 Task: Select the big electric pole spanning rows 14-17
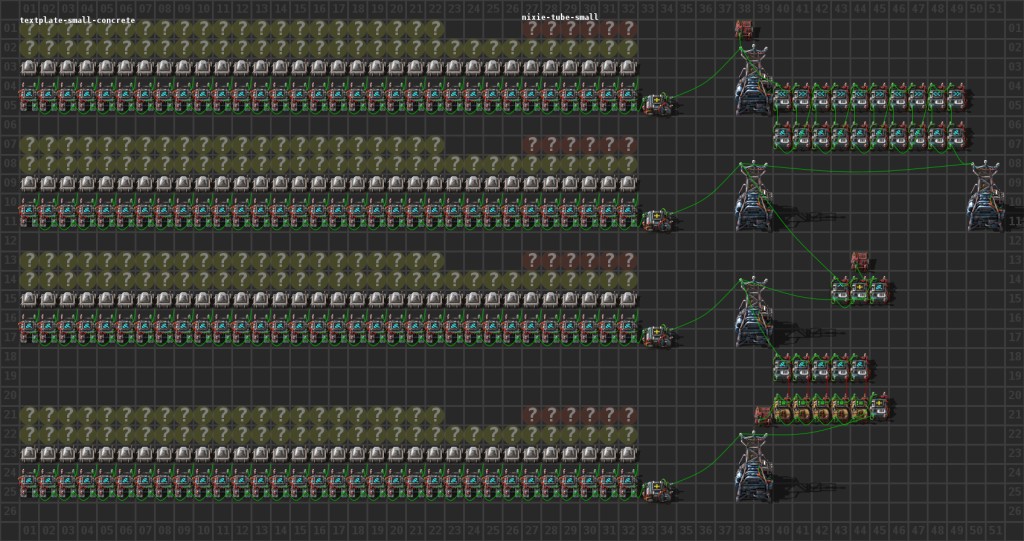(754, 311)
